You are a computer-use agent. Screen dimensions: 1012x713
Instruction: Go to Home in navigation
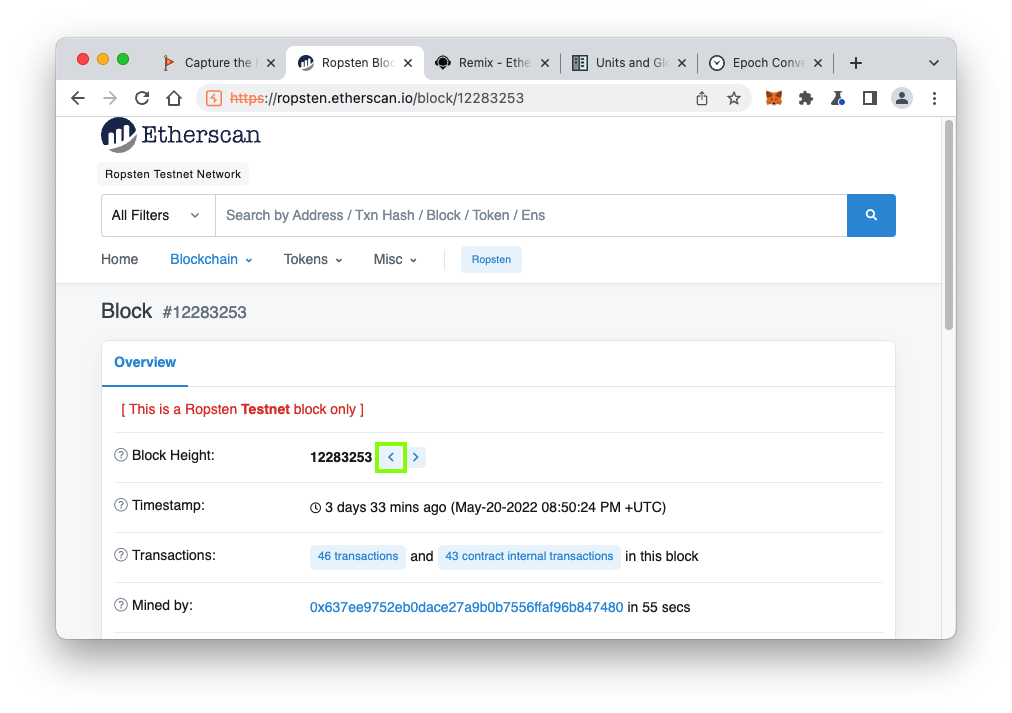(x=119, y=259)
